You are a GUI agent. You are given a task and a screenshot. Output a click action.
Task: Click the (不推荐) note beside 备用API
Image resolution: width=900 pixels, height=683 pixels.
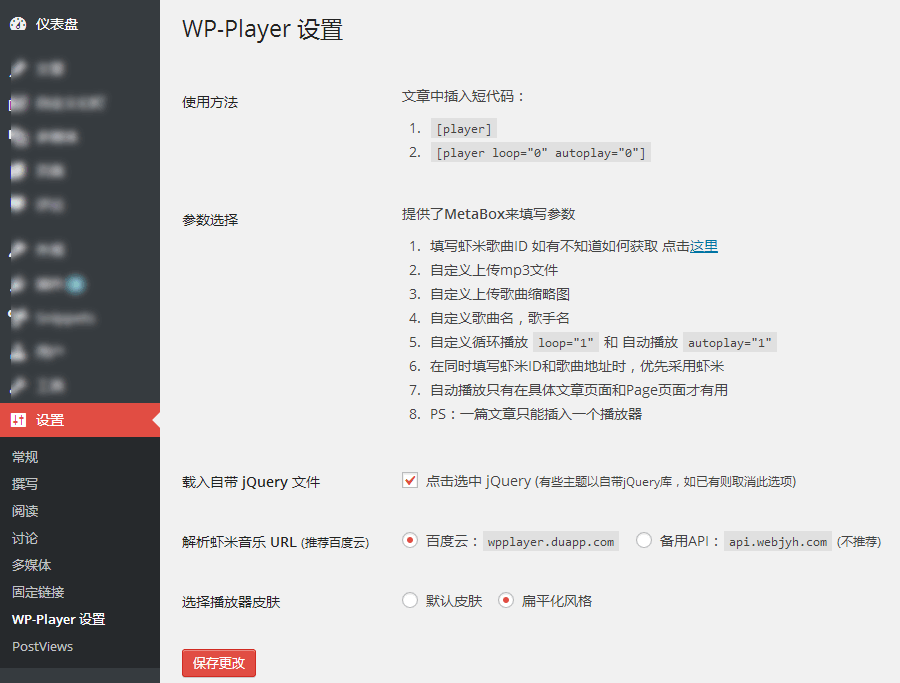pyautogui.click(x=859, y=542)
